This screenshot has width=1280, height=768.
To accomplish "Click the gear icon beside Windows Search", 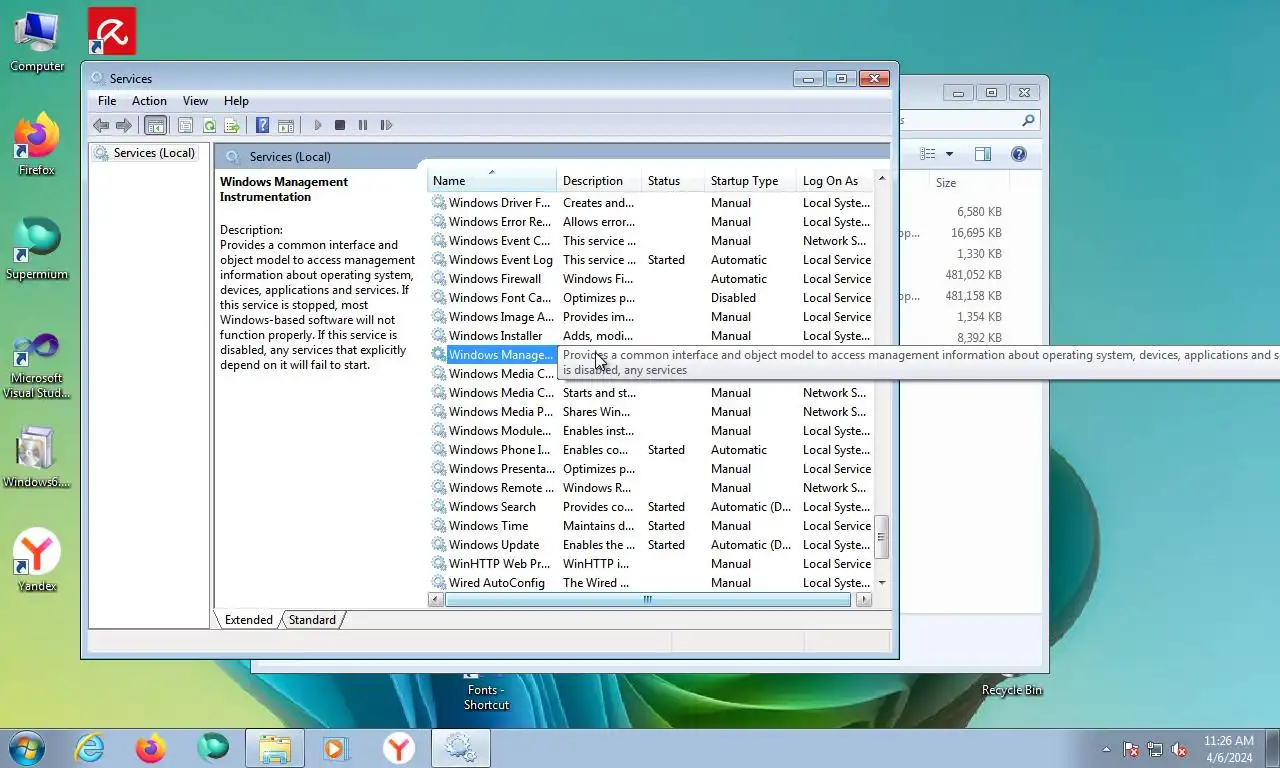I will click(438, 507).
